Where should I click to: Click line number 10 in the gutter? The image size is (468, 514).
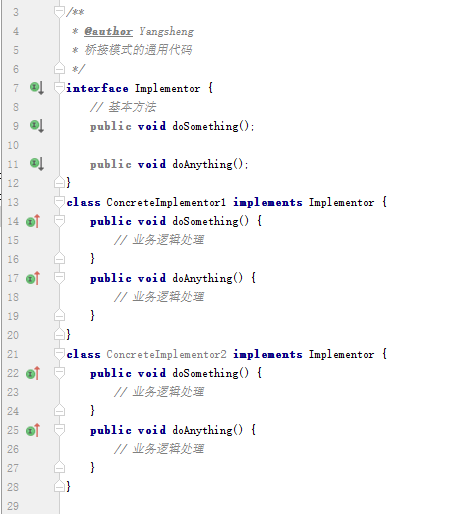(13, 145)
